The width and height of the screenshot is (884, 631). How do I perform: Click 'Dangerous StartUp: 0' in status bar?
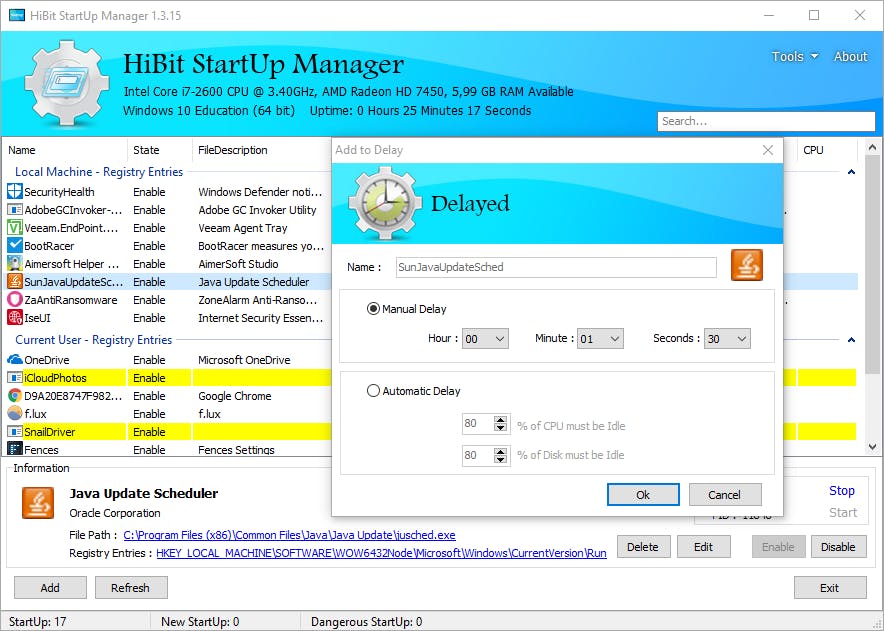(x=366, y=621)
